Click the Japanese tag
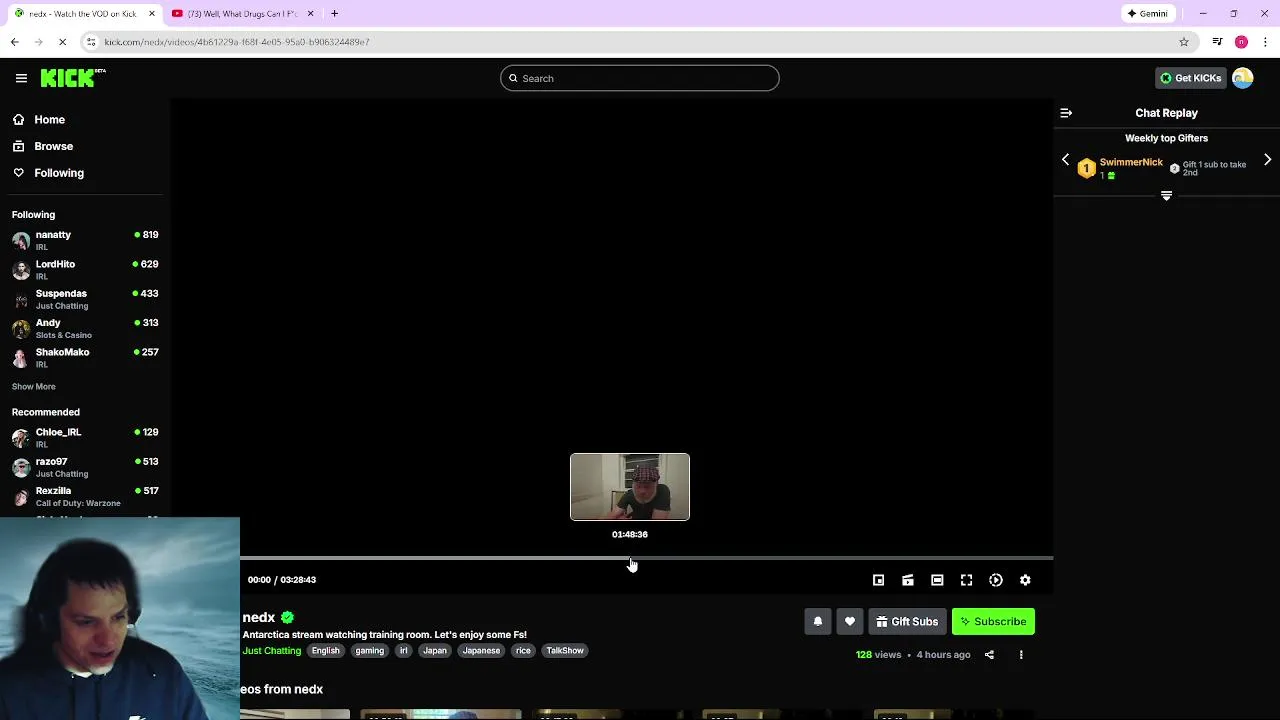The width and height of the screenshot is (1280, 720). point(481,651)
